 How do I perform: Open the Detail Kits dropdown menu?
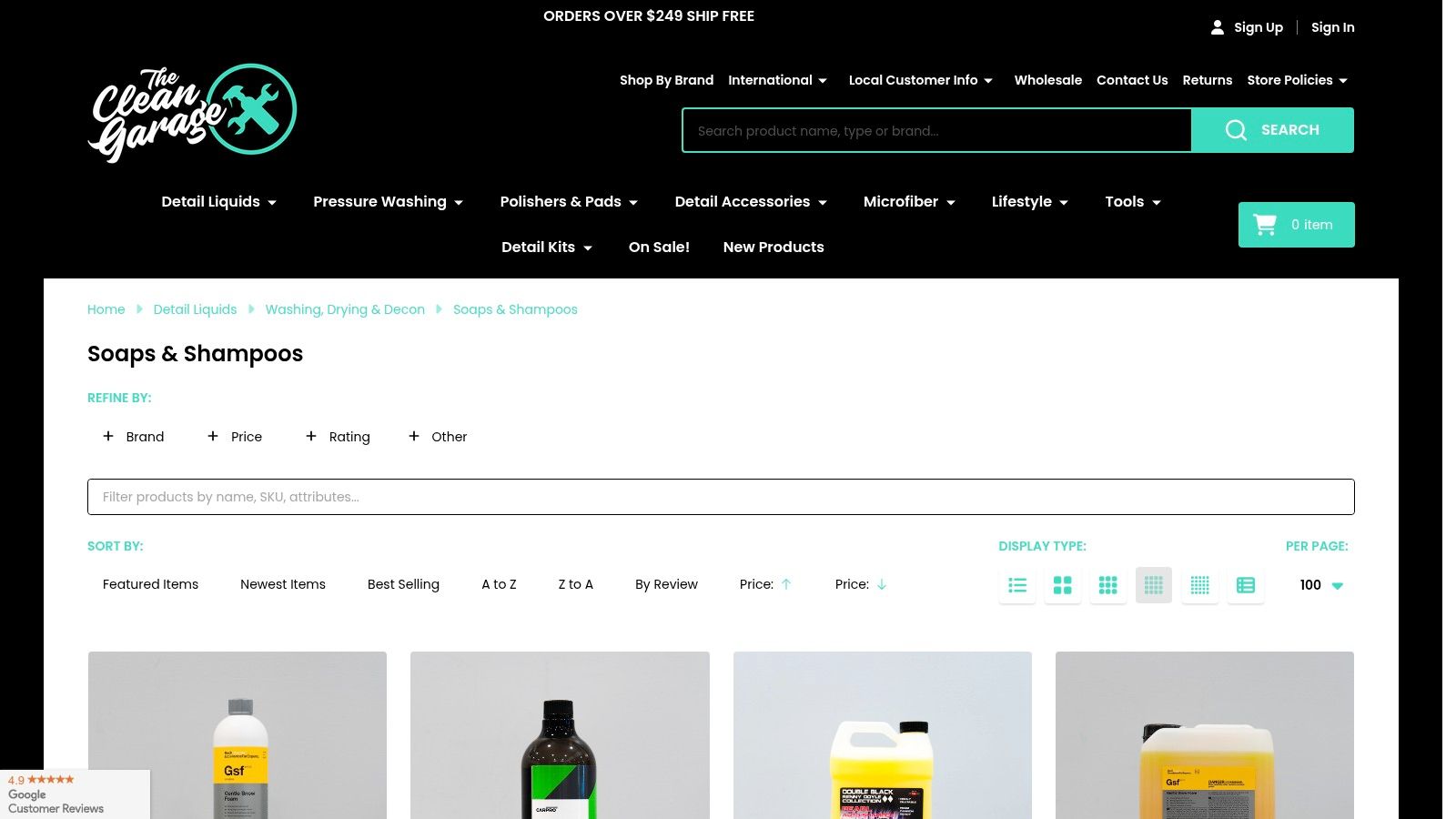547,248
